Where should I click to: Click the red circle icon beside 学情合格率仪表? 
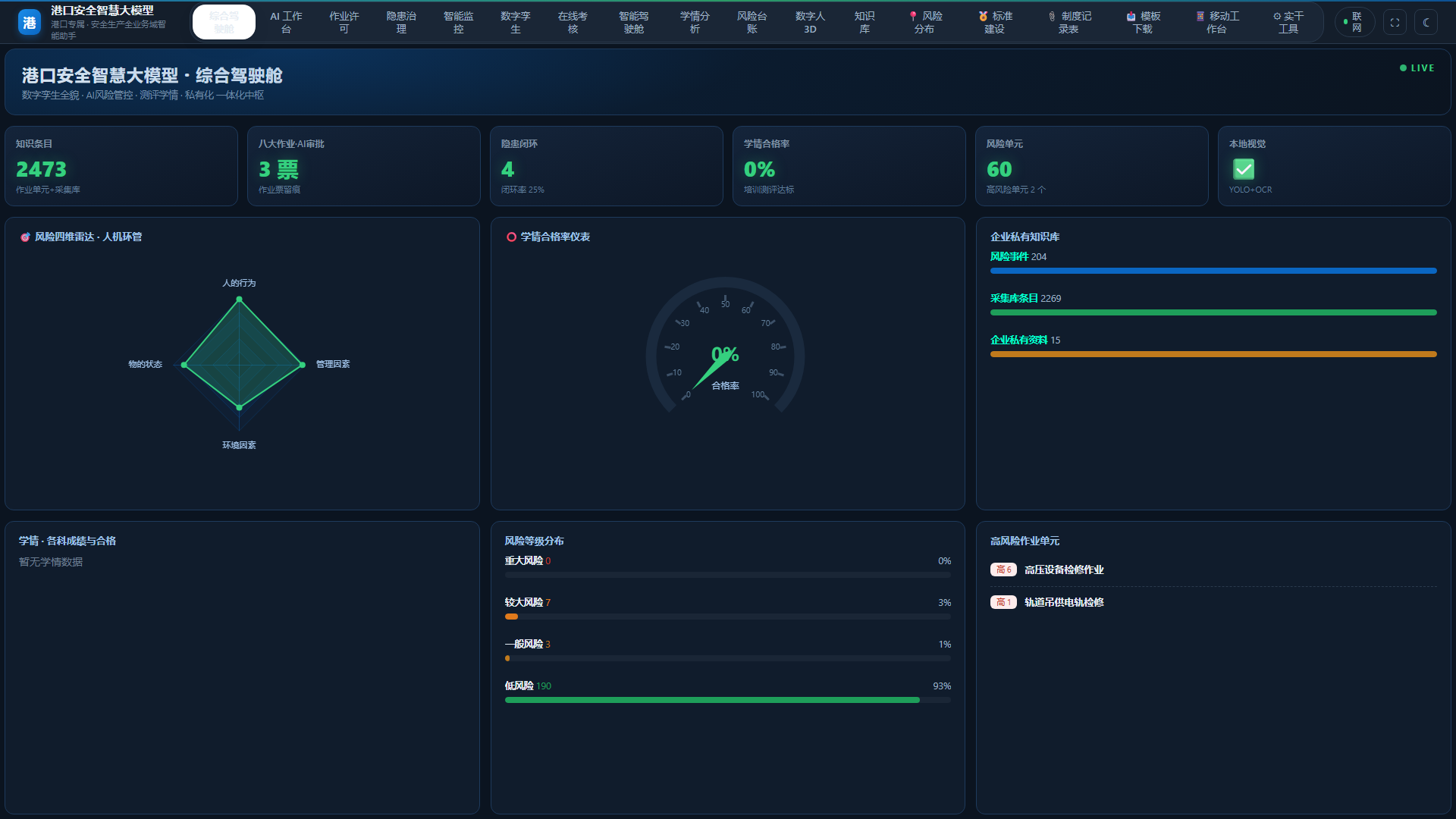click(511, 237)
